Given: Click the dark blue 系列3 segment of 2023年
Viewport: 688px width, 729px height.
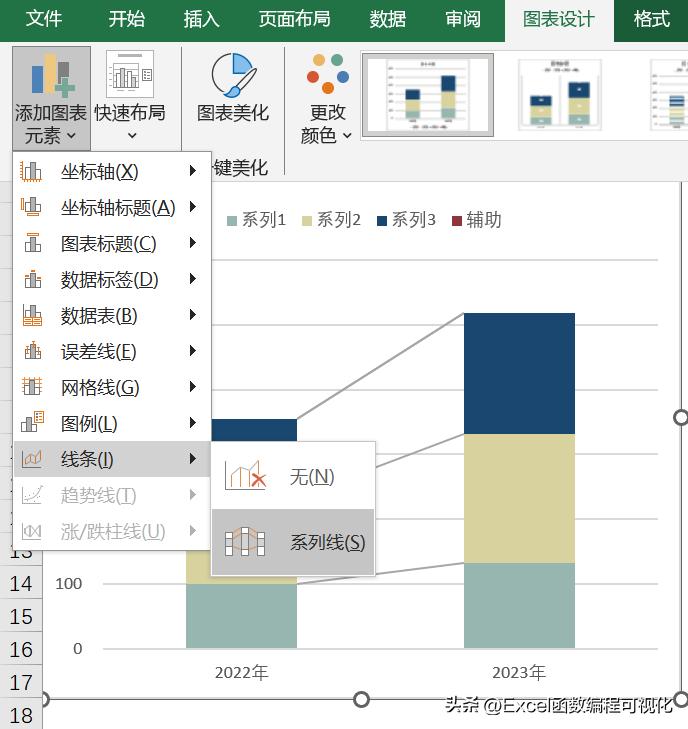Looking at the screenshot, I should point(519,374).
